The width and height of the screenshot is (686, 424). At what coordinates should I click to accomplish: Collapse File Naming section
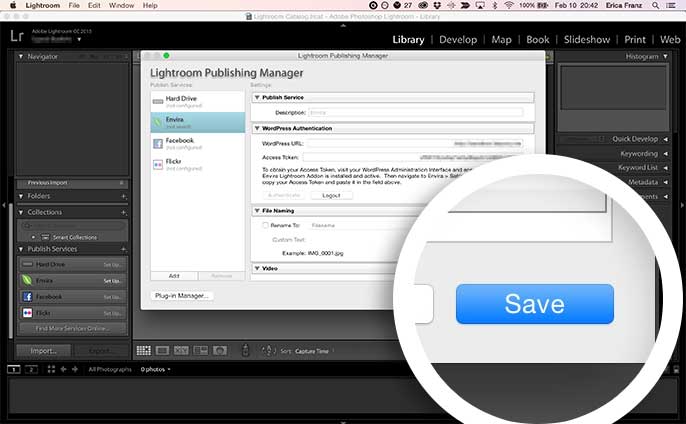click(257, 210)
